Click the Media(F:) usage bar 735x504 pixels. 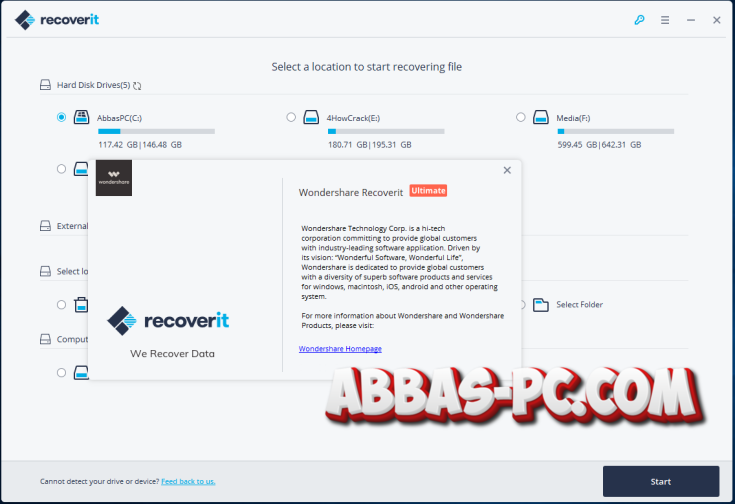616,131
